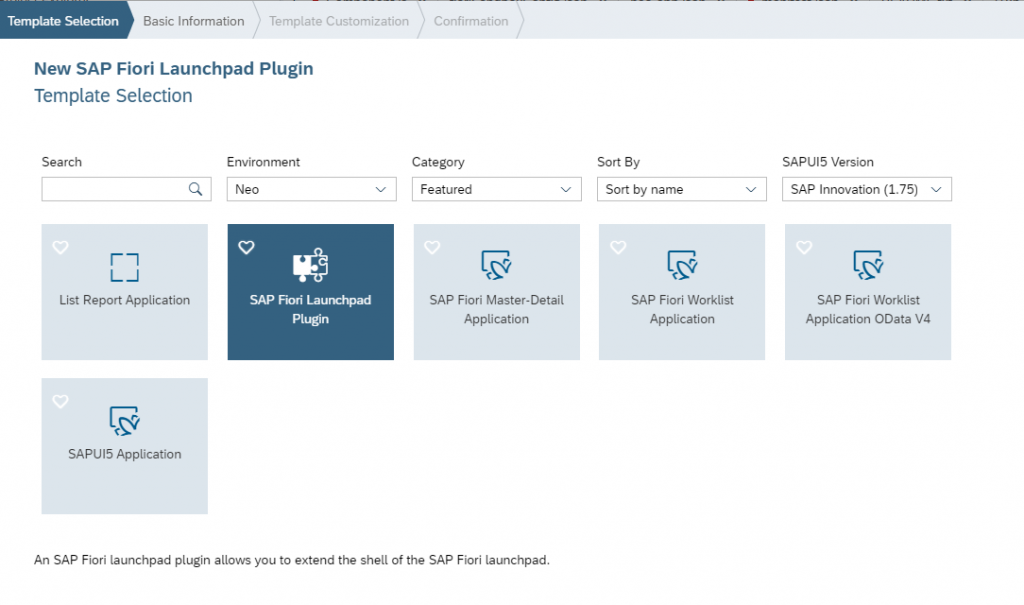The image size is (1024, 605).
Task: Click the Search field label
Action: 62,162
